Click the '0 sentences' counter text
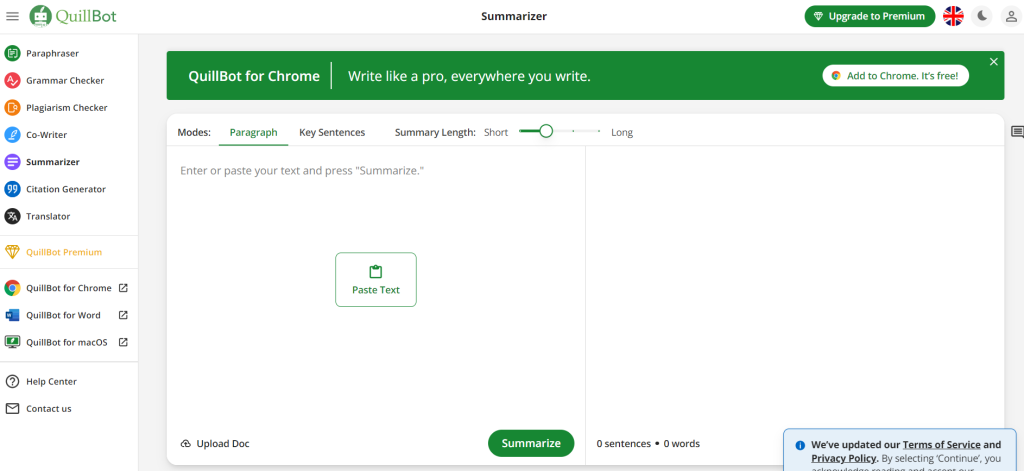This screenshot has width=1024, height=471. point(624,444)
